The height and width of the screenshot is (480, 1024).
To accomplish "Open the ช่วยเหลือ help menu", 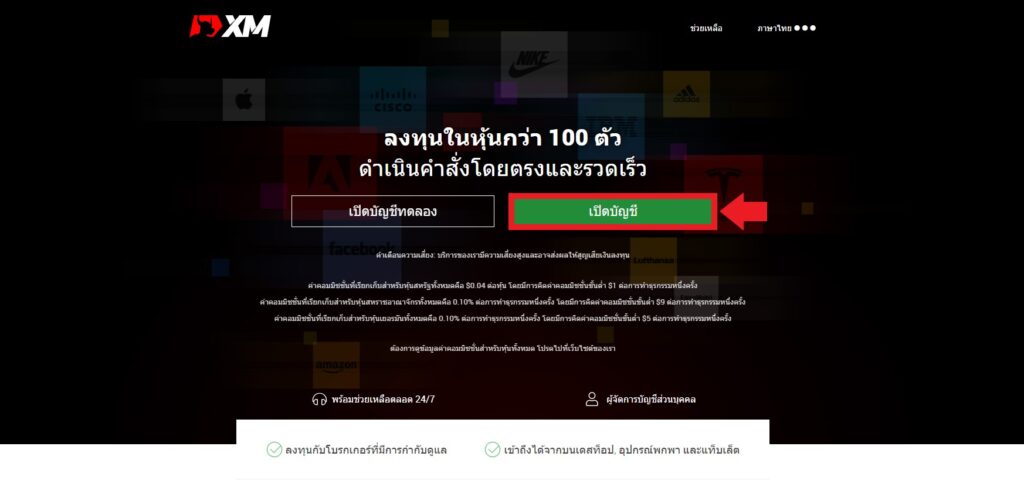I will [706, 28].
